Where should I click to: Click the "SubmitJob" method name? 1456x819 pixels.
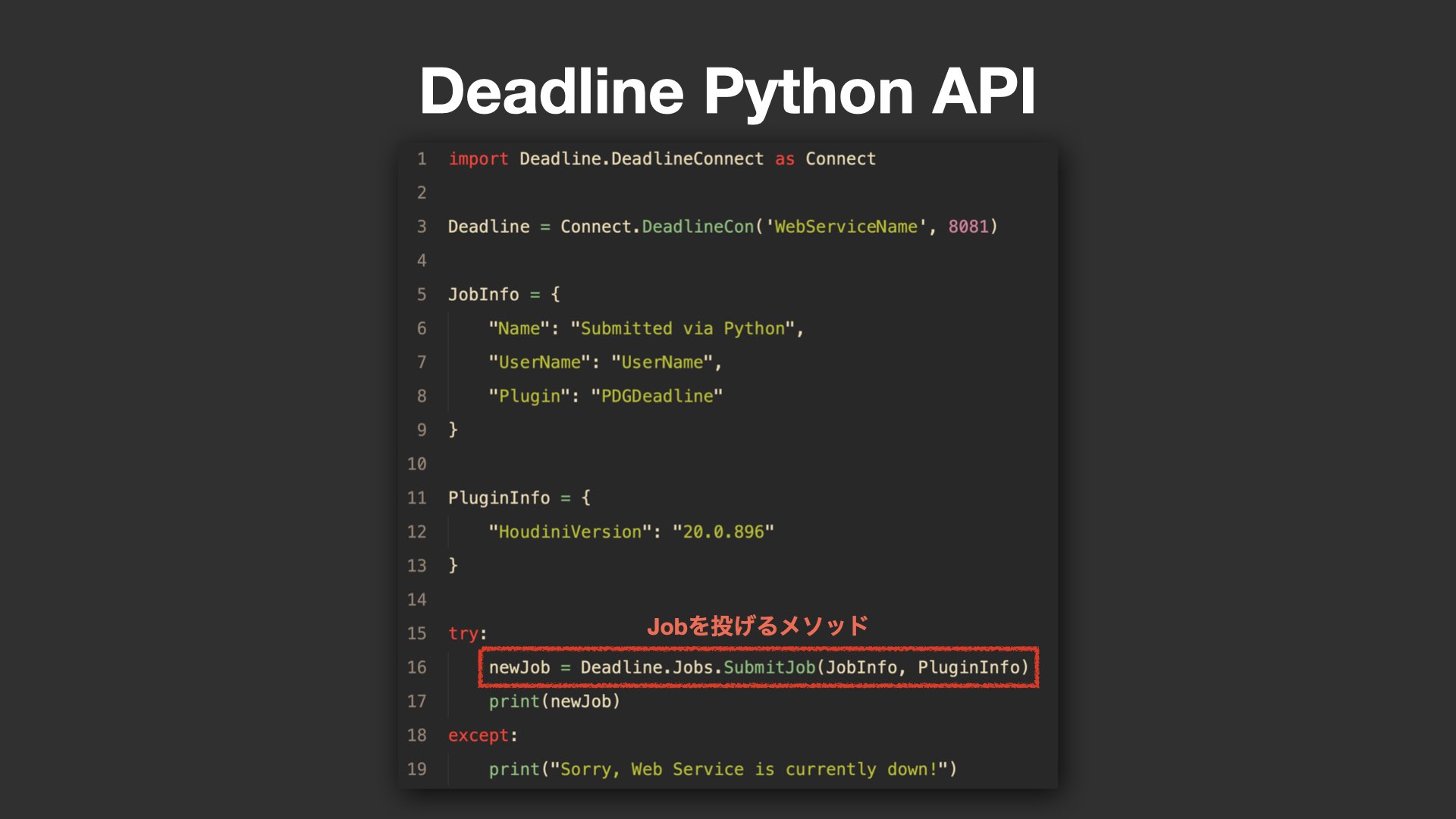769,667
